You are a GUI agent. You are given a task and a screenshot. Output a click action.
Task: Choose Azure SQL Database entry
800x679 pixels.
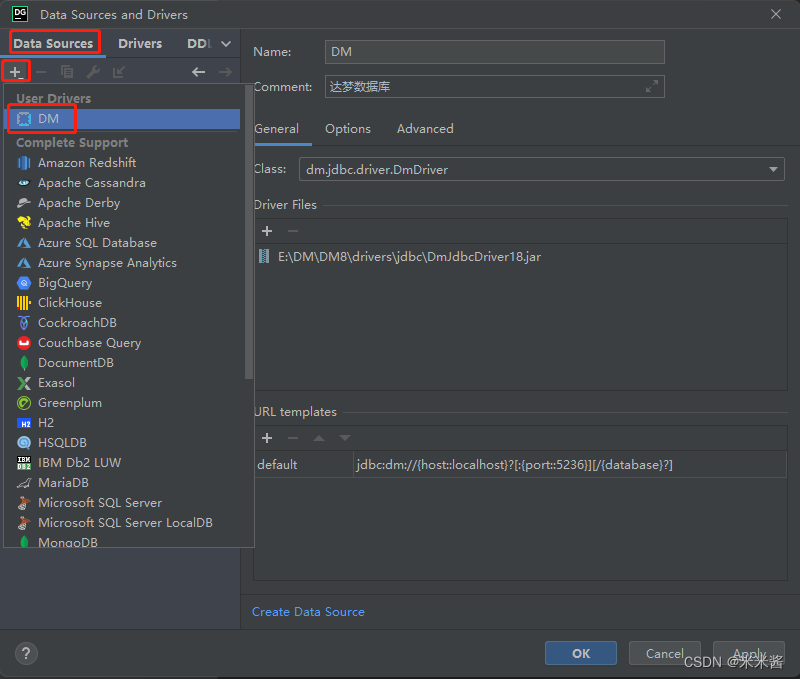click(x=122, y=242)
